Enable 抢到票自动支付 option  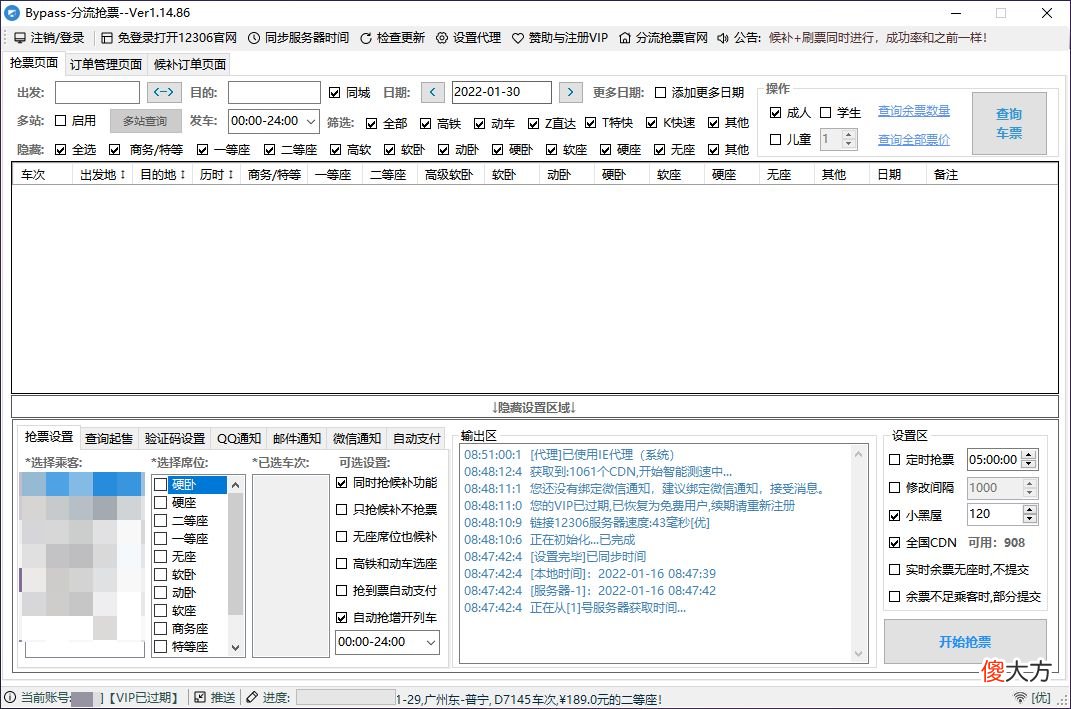tap(342, 590)
